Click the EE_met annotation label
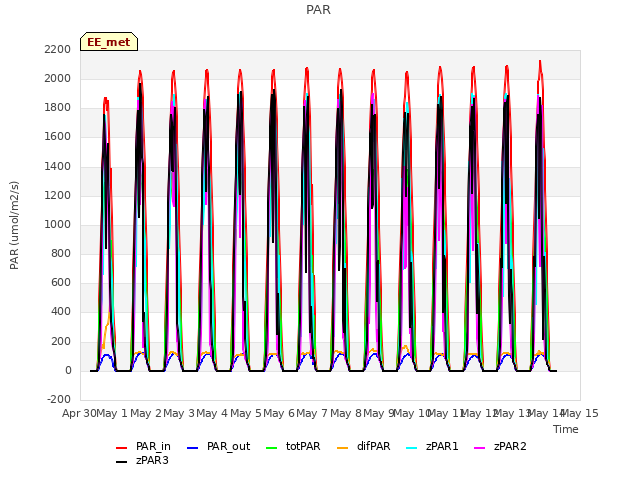 click(x=109, y=42)
